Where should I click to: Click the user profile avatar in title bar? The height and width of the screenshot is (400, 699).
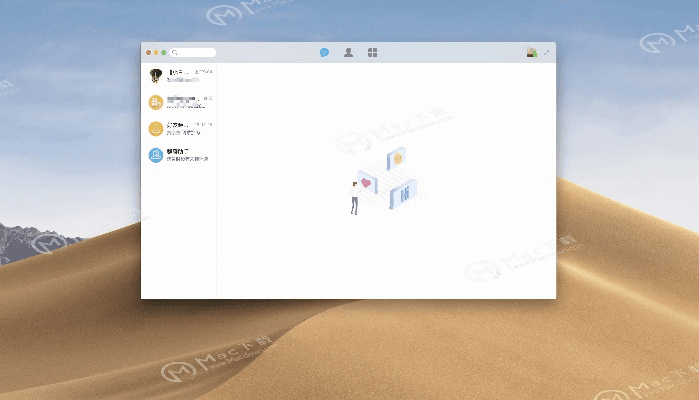531,53
